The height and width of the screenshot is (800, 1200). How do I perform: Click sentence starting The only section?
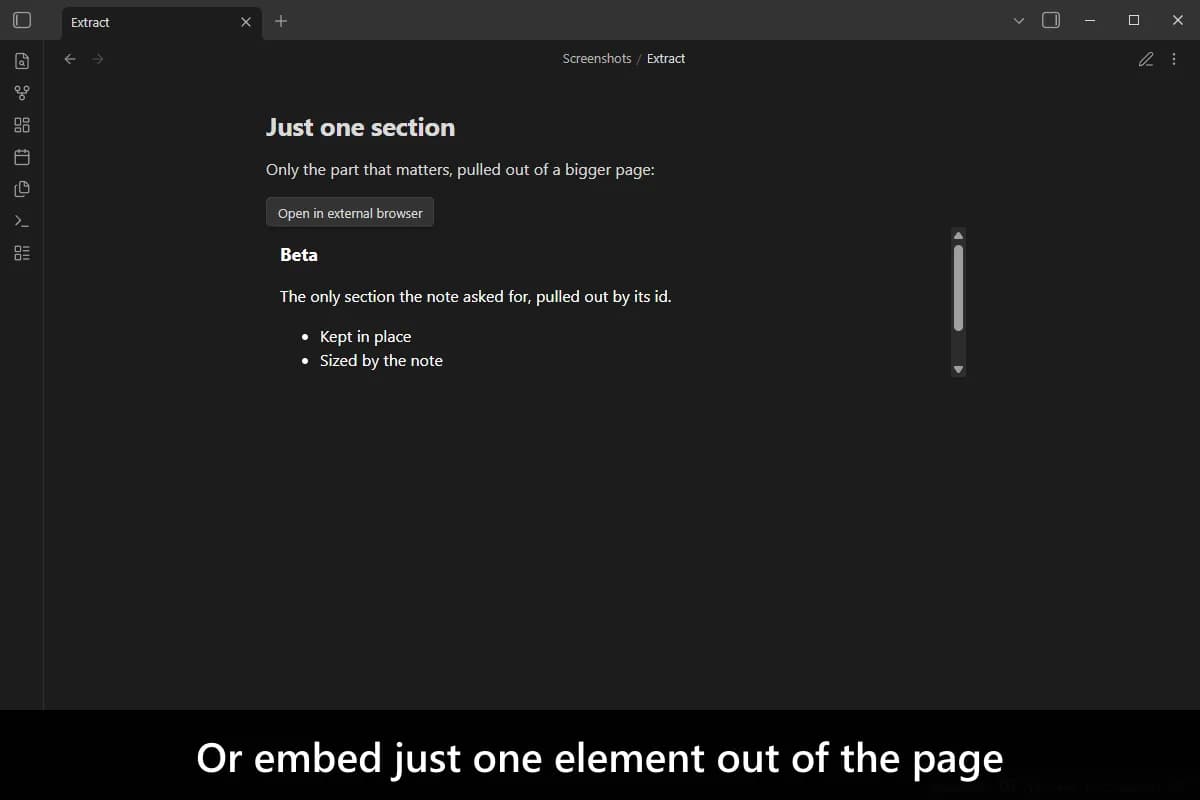point(476,297)
